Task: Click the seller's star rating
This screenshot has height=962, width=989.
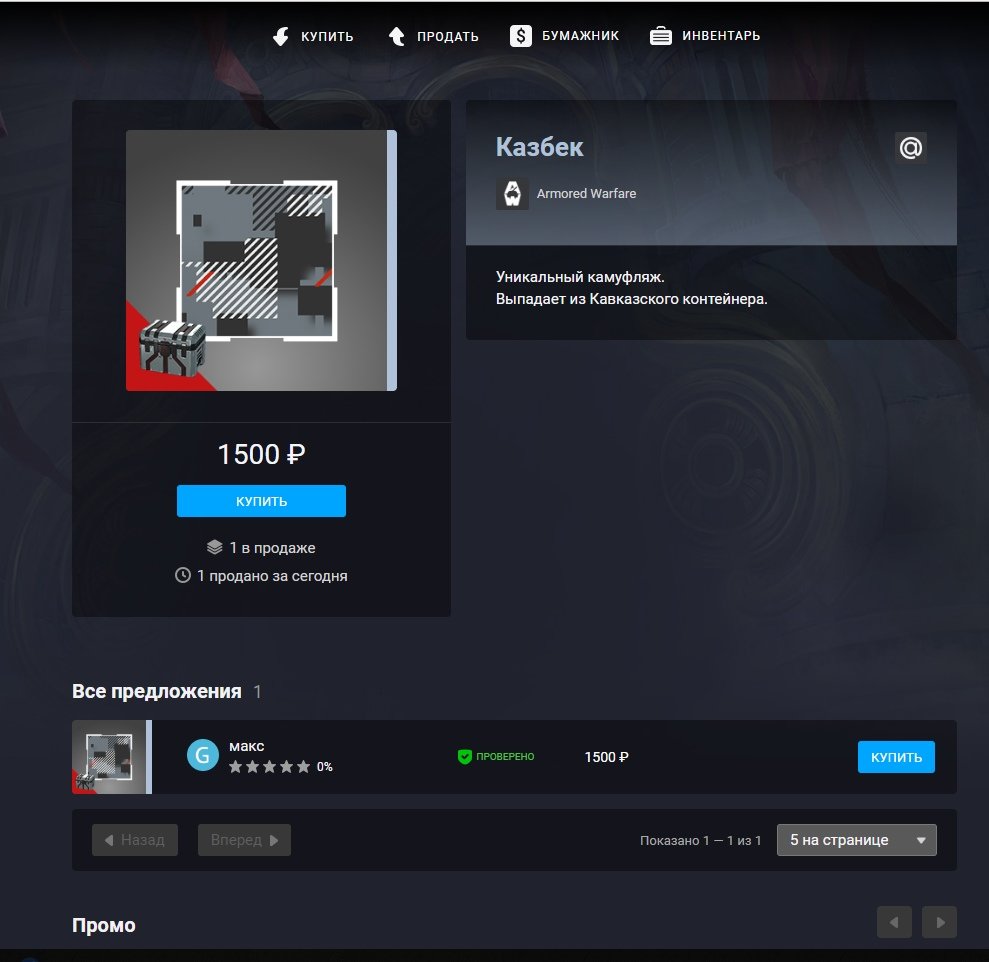Action: [x=269, y=766]
